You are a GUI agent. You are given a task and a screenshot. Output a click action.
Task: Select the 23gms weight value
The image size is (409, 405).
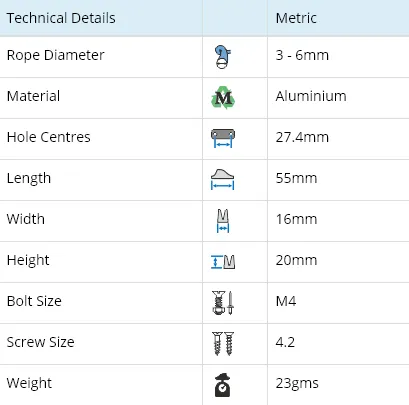297,384
